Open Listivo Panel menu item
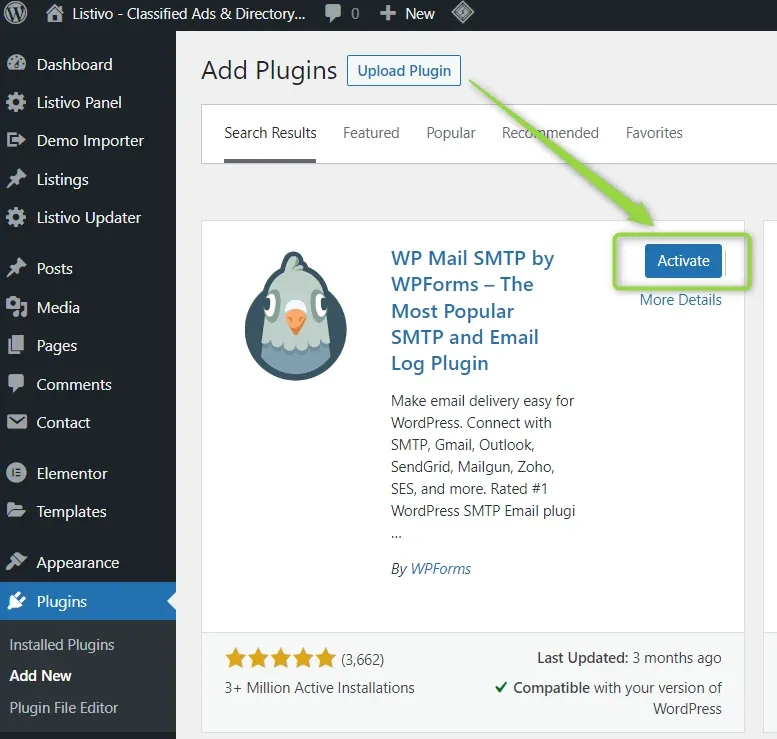This screenshot has width=777, height=739. click(x=79, y=103)
